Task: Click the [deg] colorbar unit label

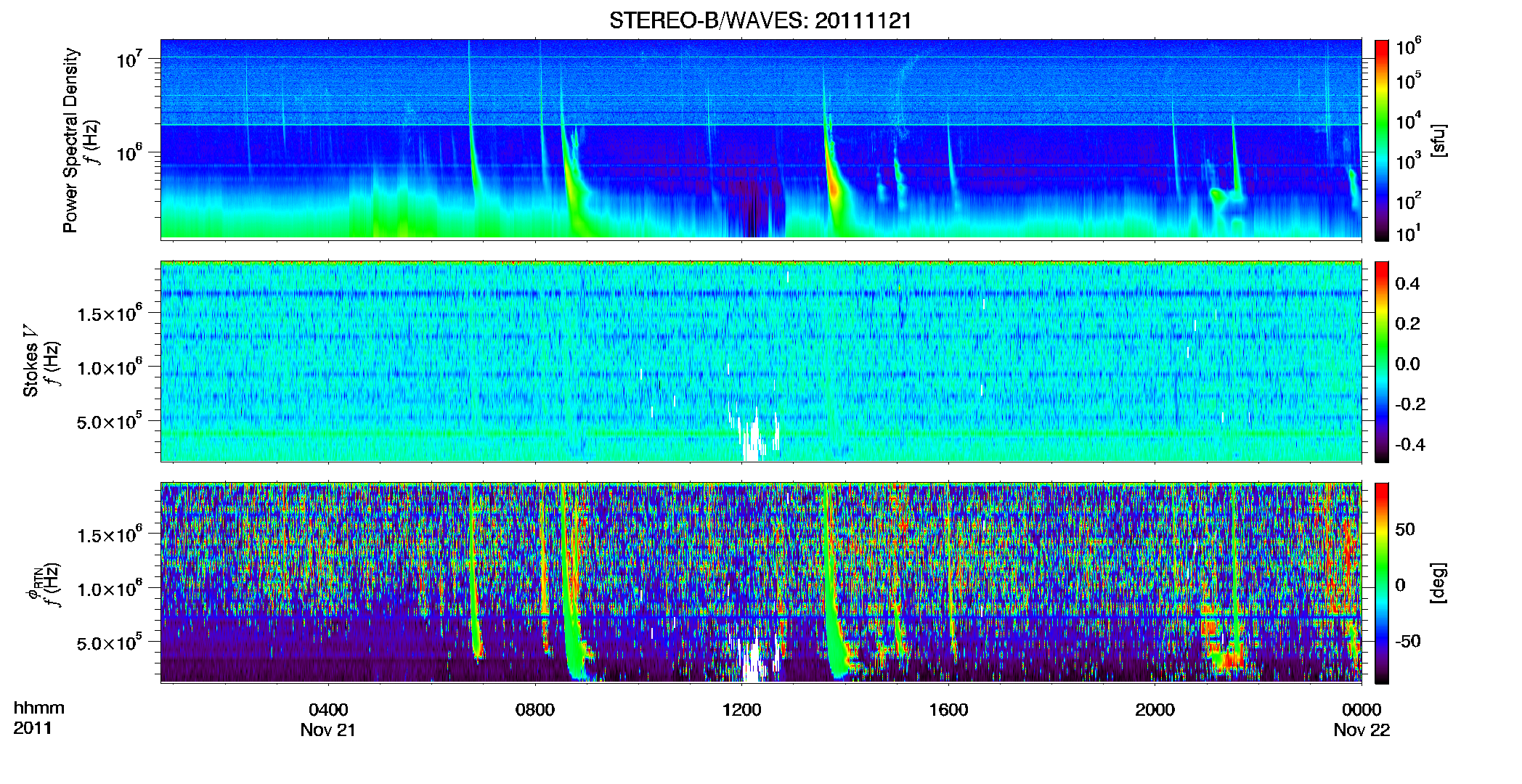Action: pyautogui.click(x=1438, y=583)
